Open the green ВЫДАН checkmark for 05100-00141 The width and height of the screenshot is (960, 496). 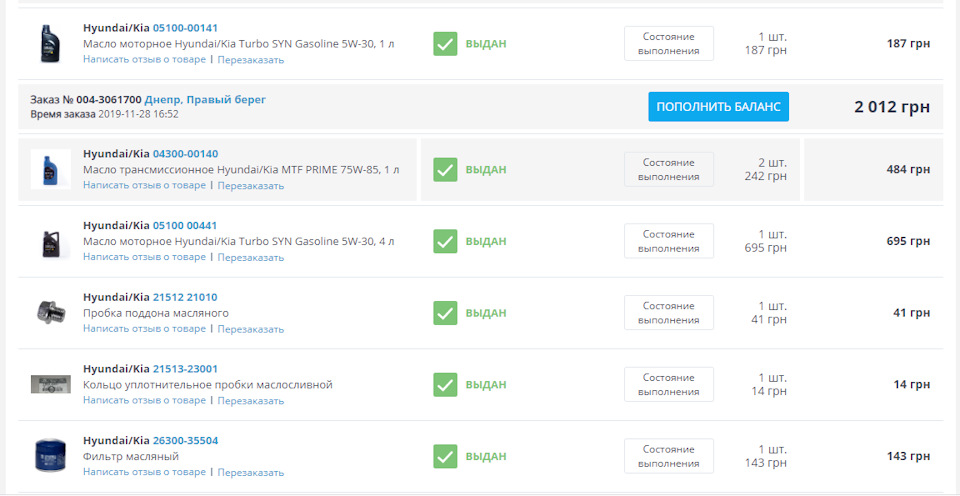(445, 44)
